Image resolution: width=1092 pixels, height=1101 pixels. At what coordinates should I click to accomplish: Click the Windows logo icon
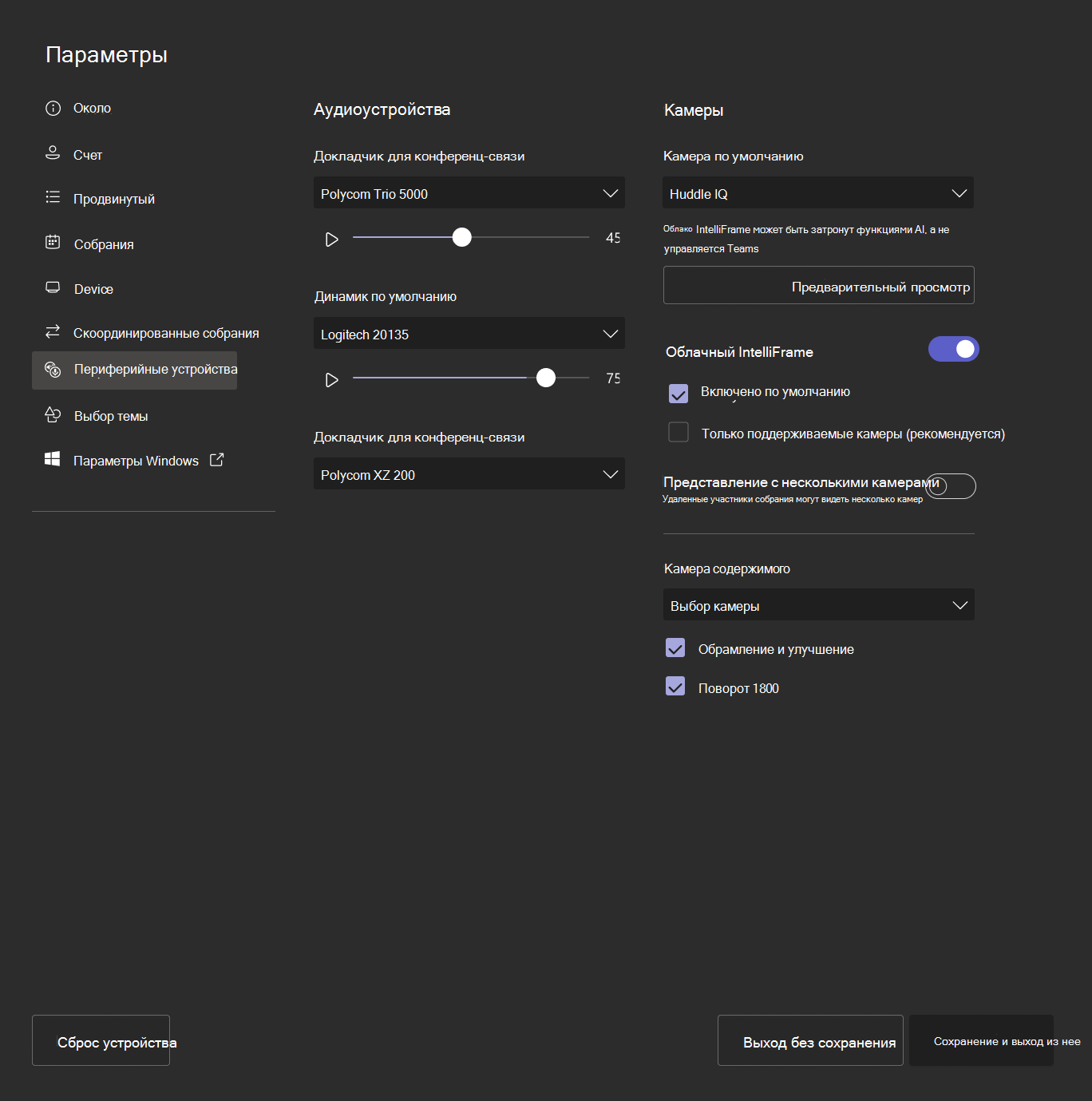point(53,459)
